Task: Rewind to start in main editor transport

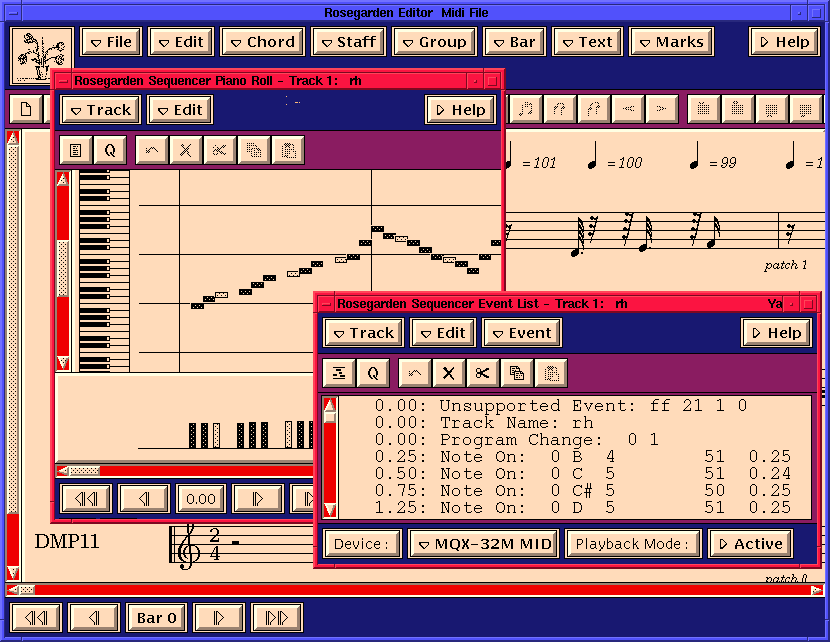Action: click(35, 617)
